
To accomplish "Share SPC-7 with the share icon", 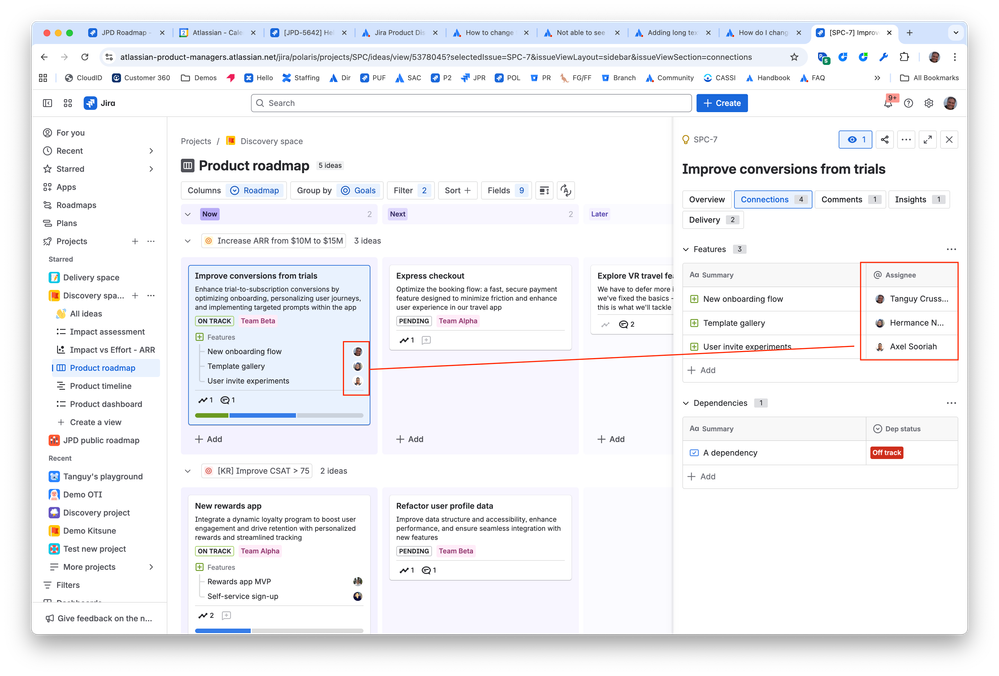I will point(884,140).
